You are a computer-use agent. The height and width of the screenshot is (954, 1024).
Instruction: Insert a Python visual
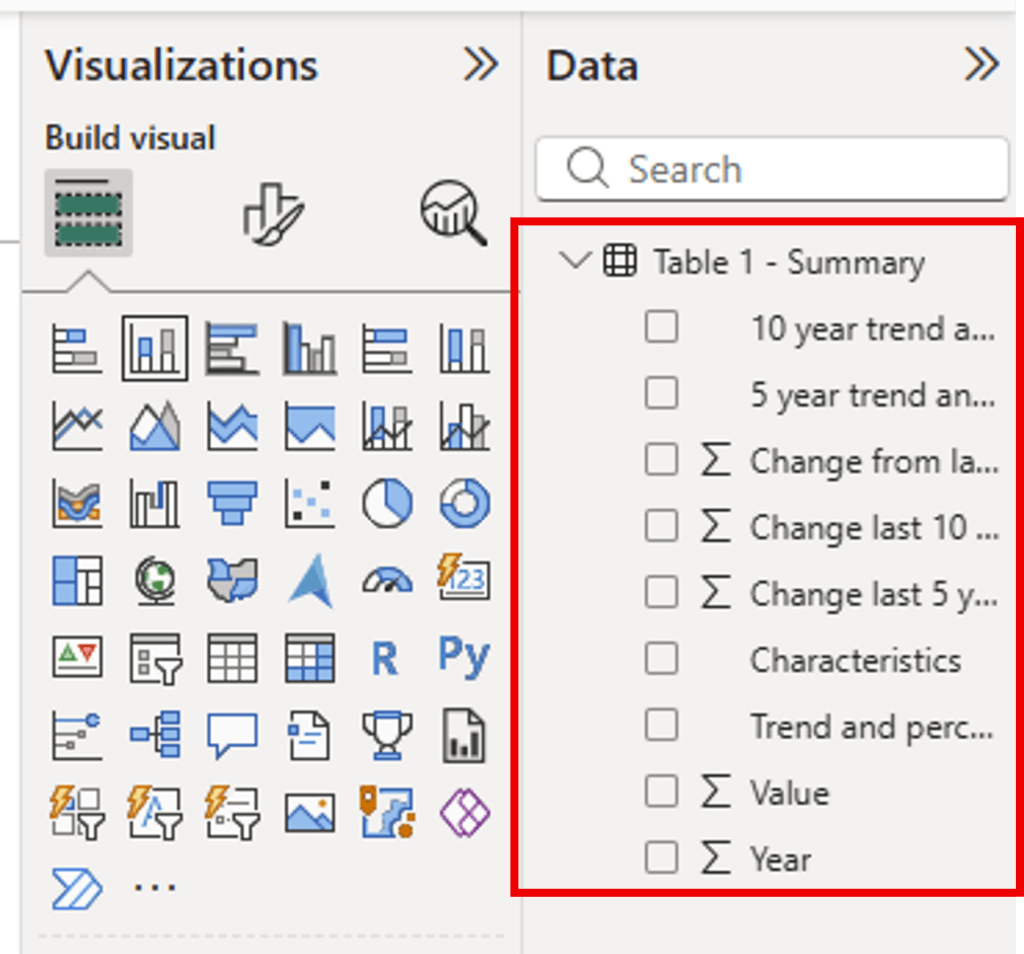point(464,657)
